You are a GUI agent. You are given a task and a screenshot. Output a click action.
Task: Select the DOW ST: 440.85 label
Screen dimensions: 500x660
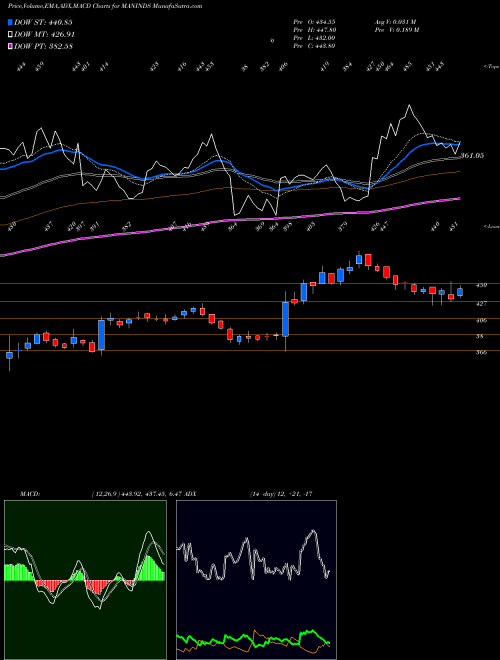point(43,22)
